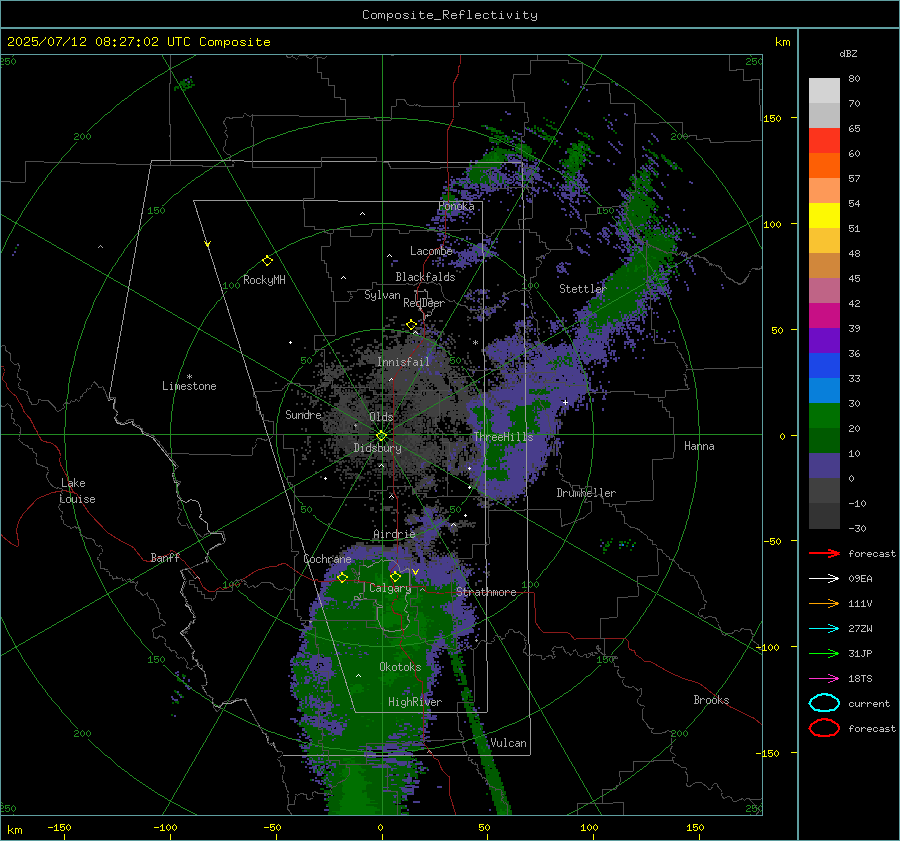This screenshot has width=900, height=841.
Task: Click the Composite_Reflectivity title
Action: [450, 15]
